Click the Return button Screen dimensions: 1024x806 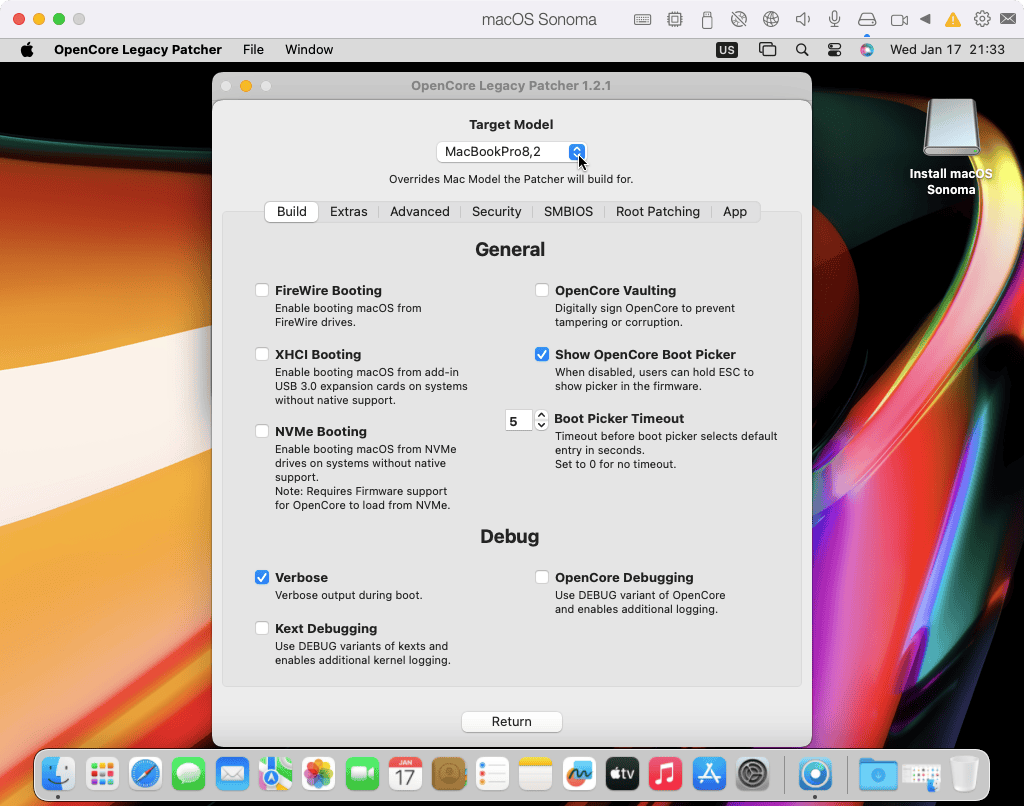(x=511, y=722)
